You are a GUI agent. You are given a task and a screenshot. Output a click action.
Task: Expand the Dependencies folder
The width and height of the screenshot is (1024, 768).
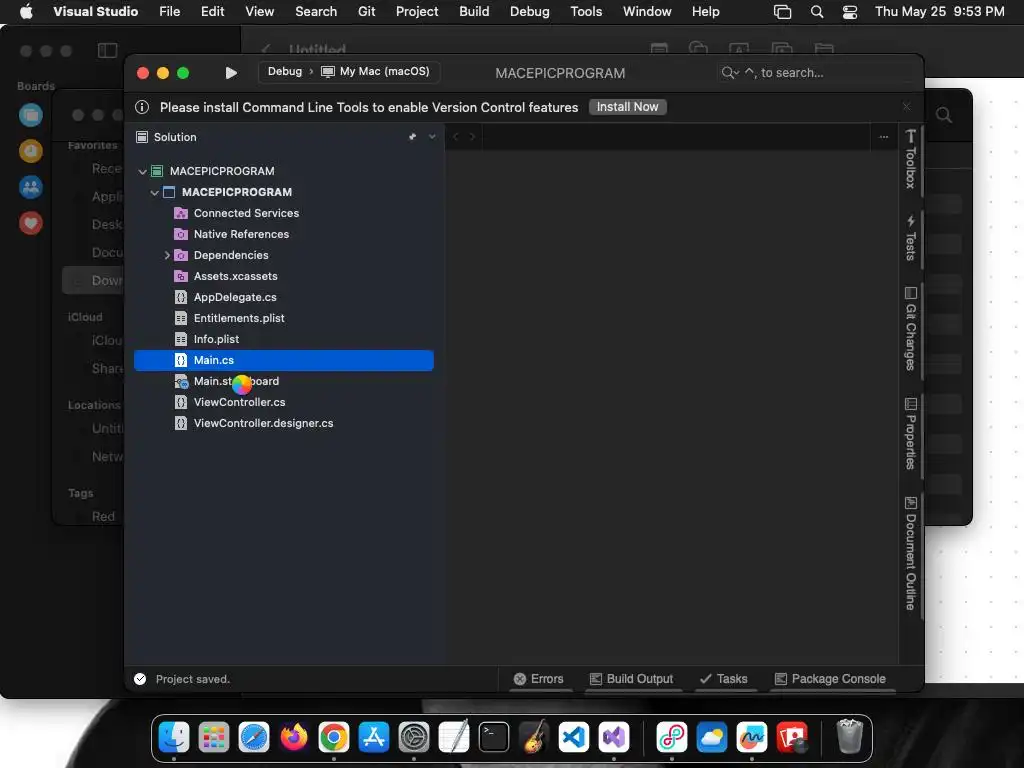click(x=167, y=255)
